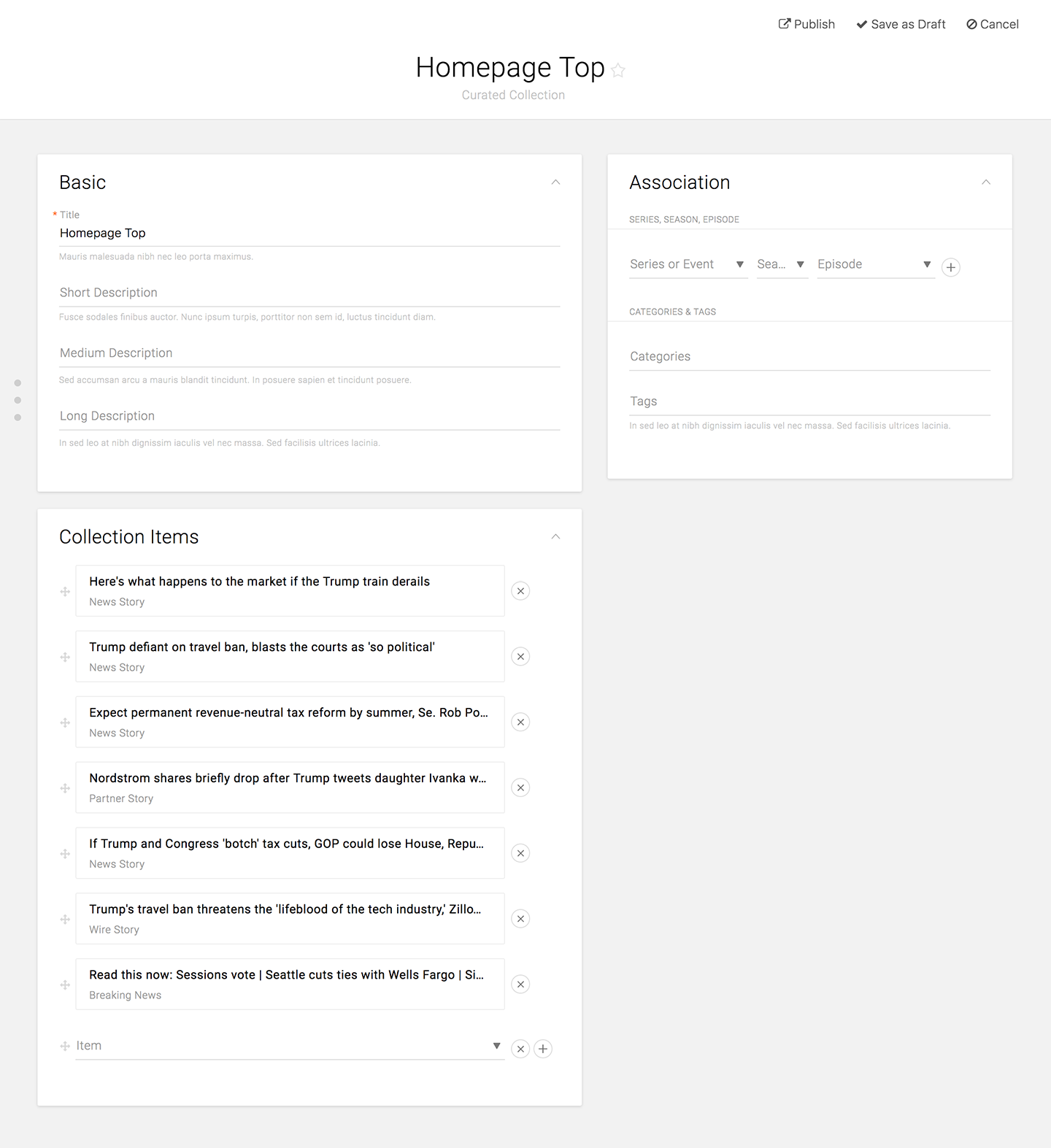Collapse the Basic panel
Image resolution: width=1051 pixels, height=1148 pixels.
click(x=555, y=182)
